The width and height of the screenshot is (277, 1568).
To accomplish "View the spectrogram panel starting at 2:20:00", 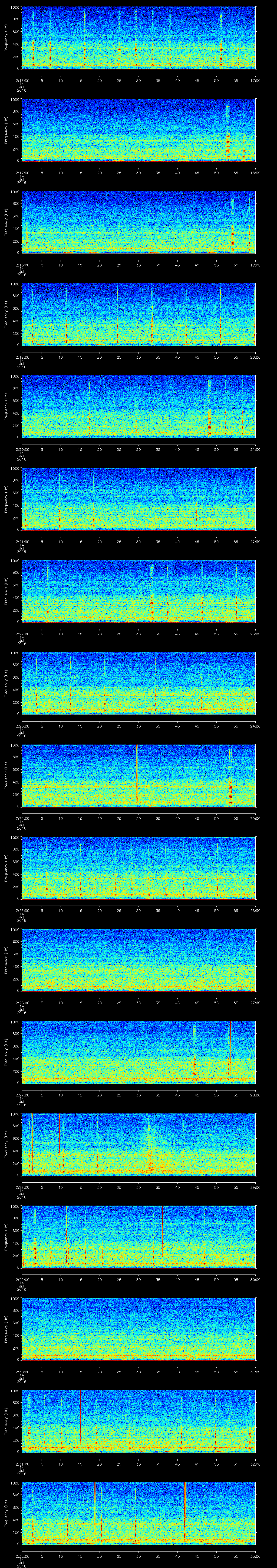I will coord(138,407).
